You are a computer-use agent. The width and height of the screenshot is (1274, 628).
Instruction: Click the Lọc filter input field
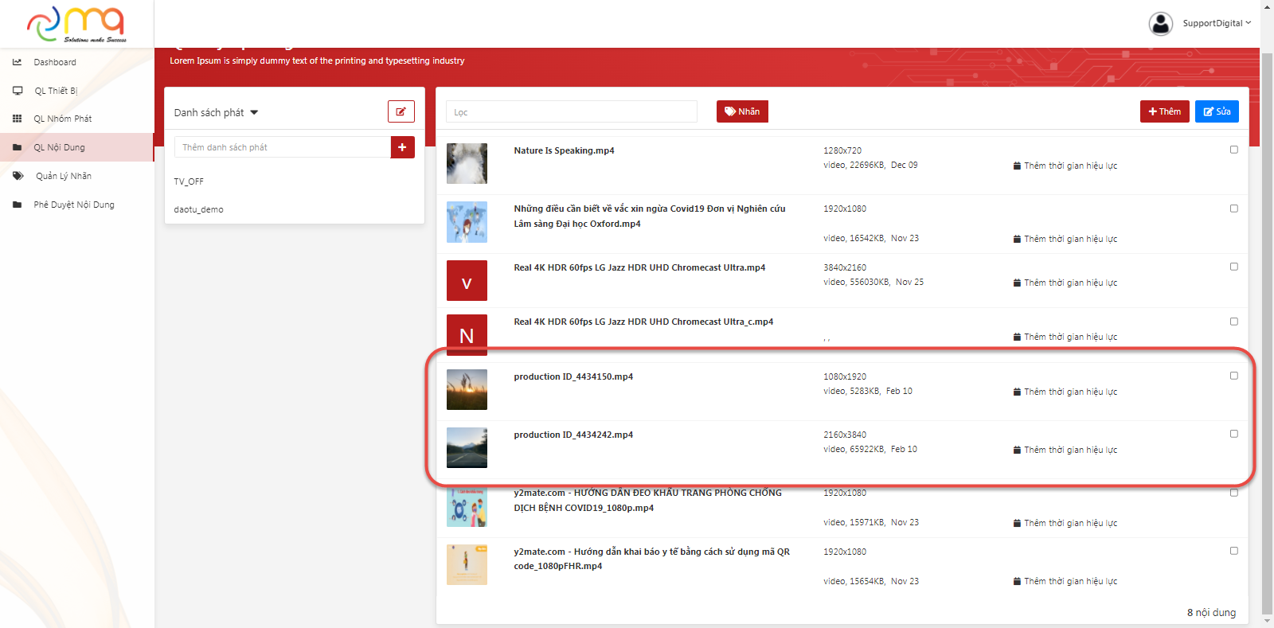(571, 112)
